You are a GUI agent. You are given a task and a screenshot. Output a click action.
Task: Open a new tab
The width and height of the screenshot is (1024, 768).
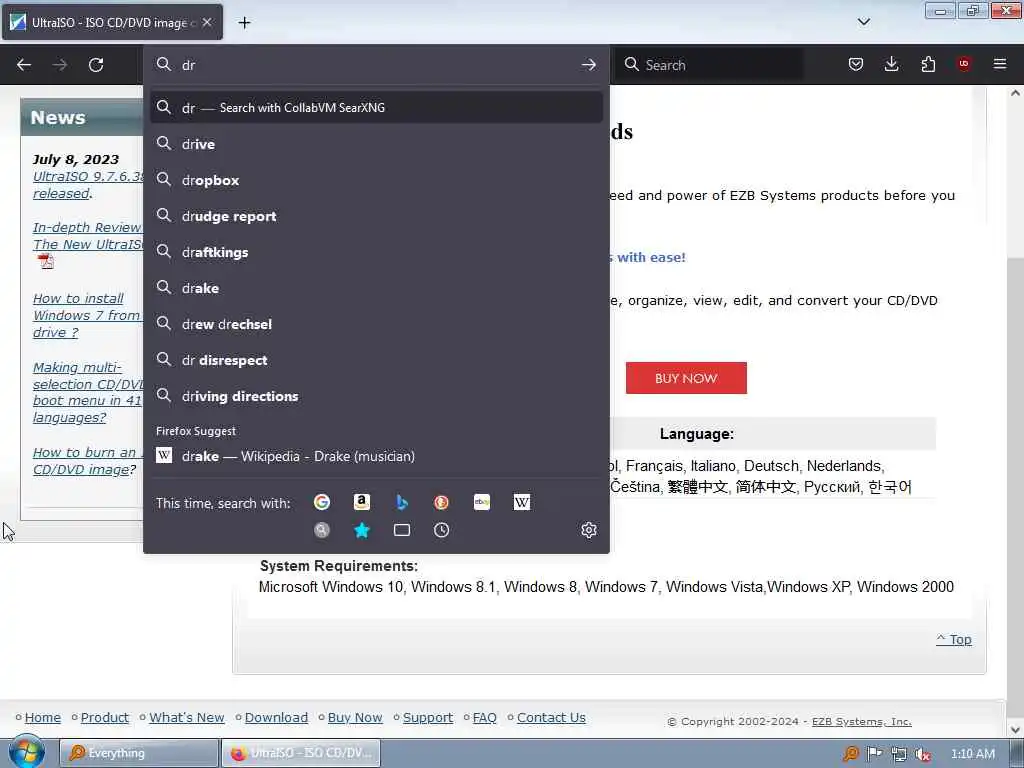tap(244, 23)
